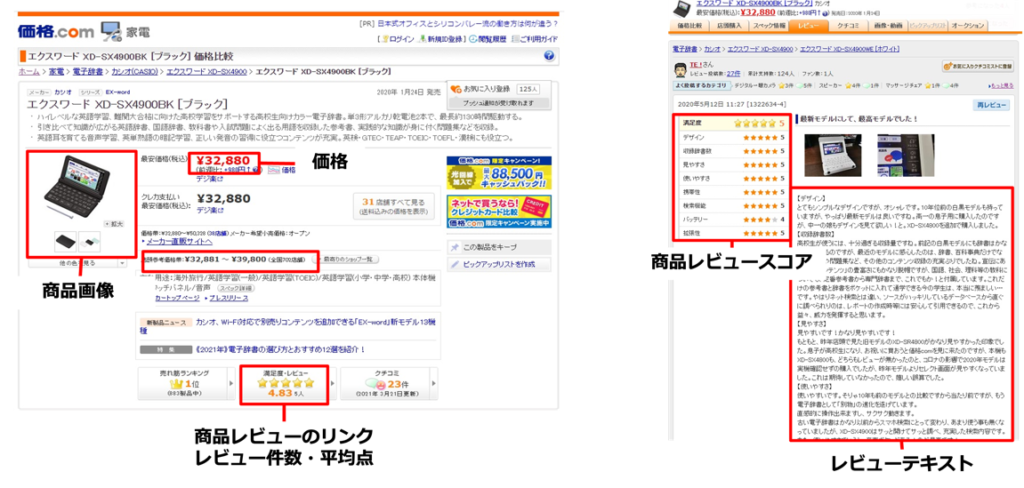Open 満足度・レビュー 4.83 panel
1024x488 pixels.
coord(285,383)
